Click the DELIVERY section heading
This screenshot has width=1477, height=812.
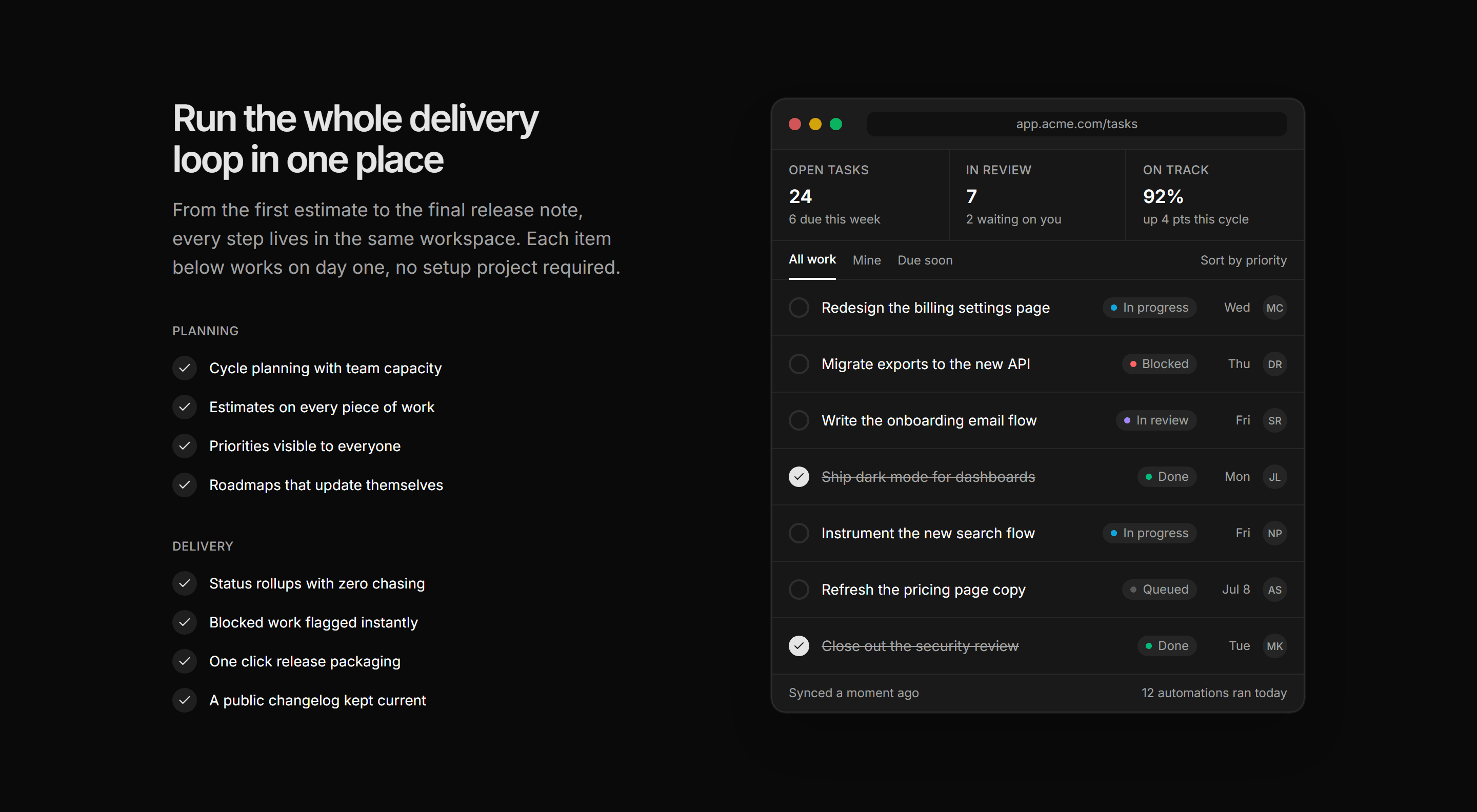(203, 546)
